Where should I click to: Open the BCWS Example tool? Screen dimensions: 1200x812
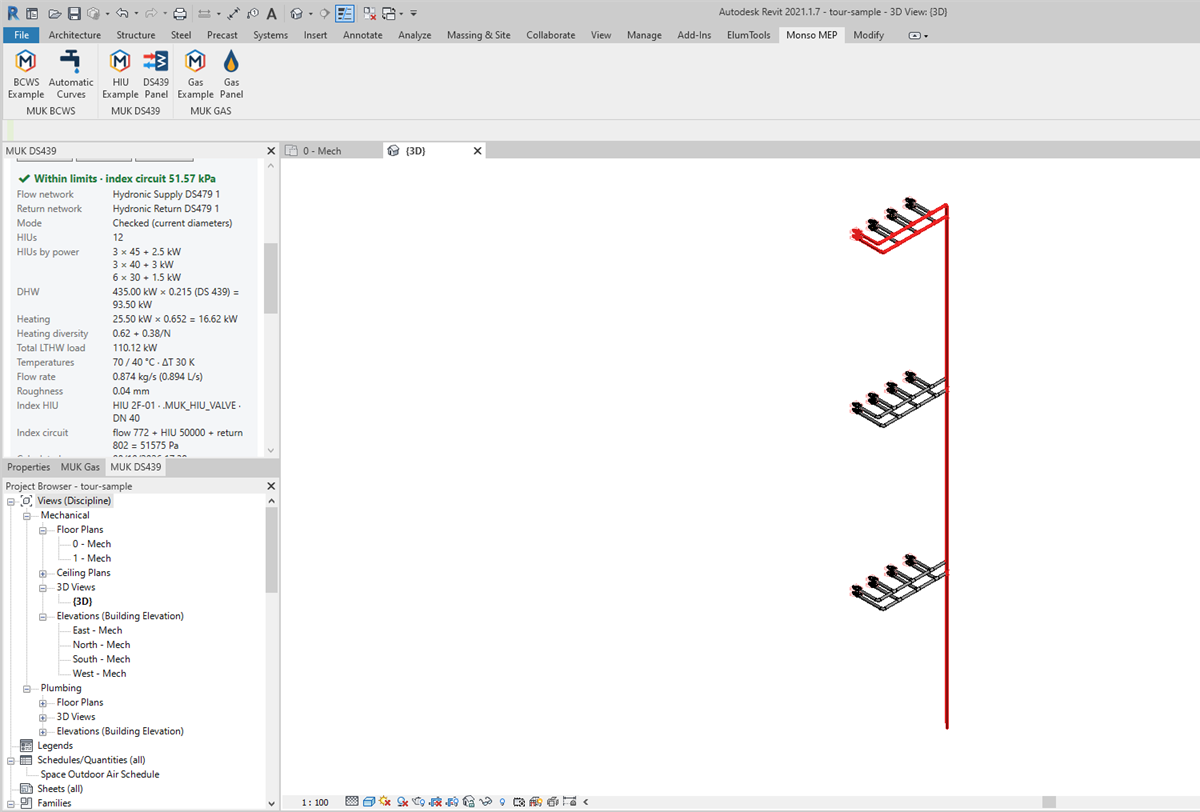[x=26, y=74]
